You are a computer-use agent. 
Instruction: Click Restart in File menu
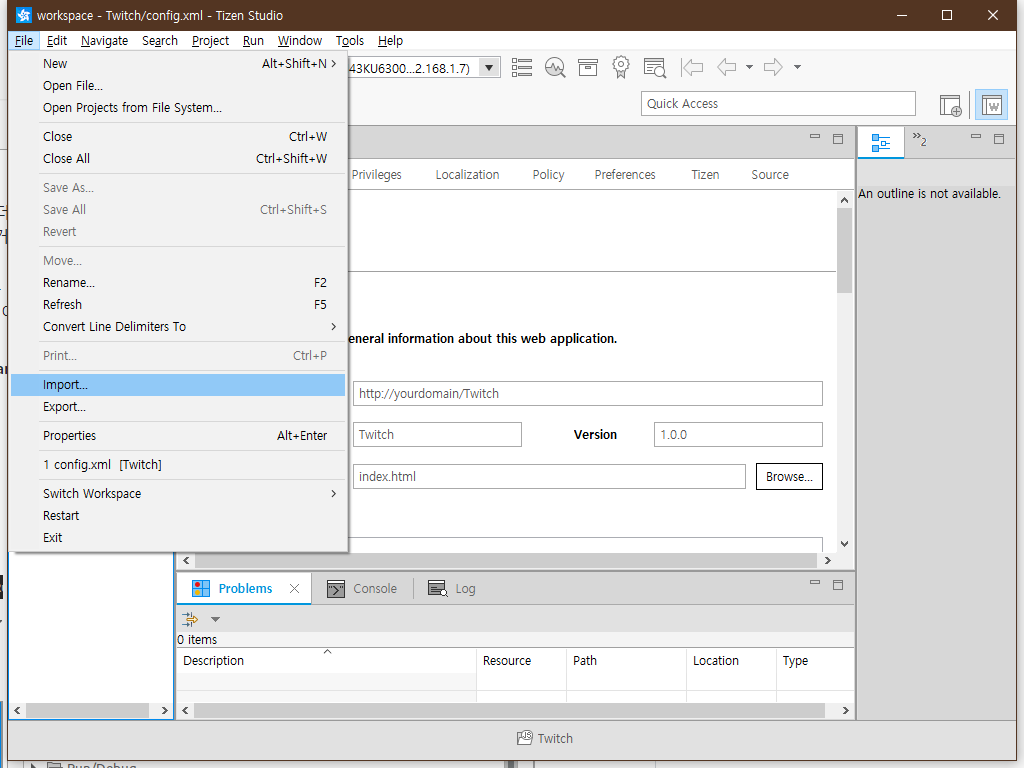coord(178,516)
